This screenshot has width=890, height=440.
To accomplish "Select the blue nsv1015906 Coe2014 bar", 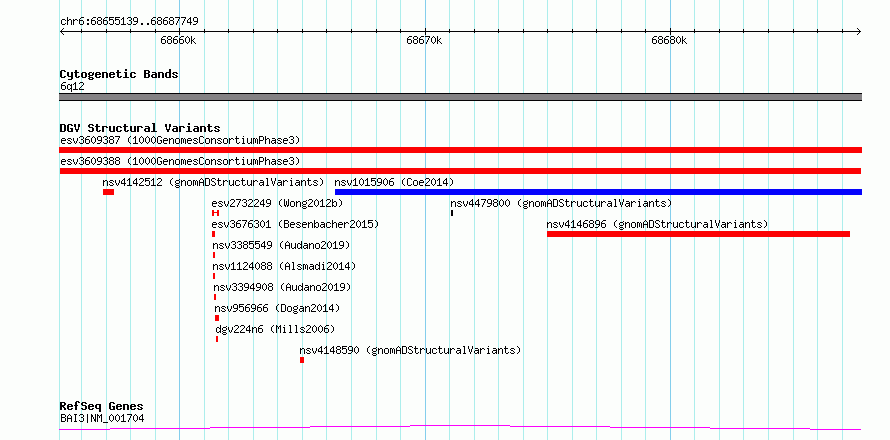I will [x=598, y=192].
